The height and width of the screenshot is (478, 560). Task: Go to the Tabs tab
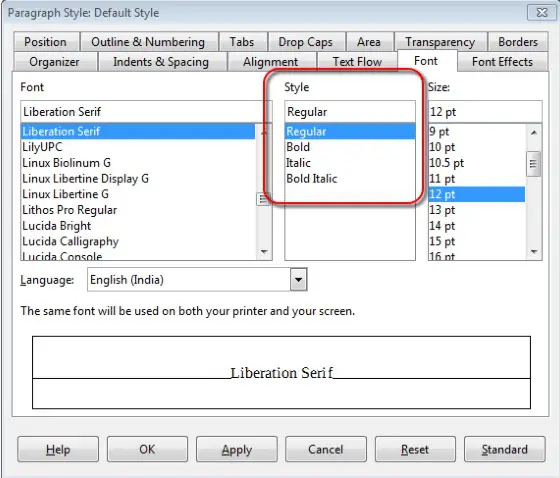point(243,42)
